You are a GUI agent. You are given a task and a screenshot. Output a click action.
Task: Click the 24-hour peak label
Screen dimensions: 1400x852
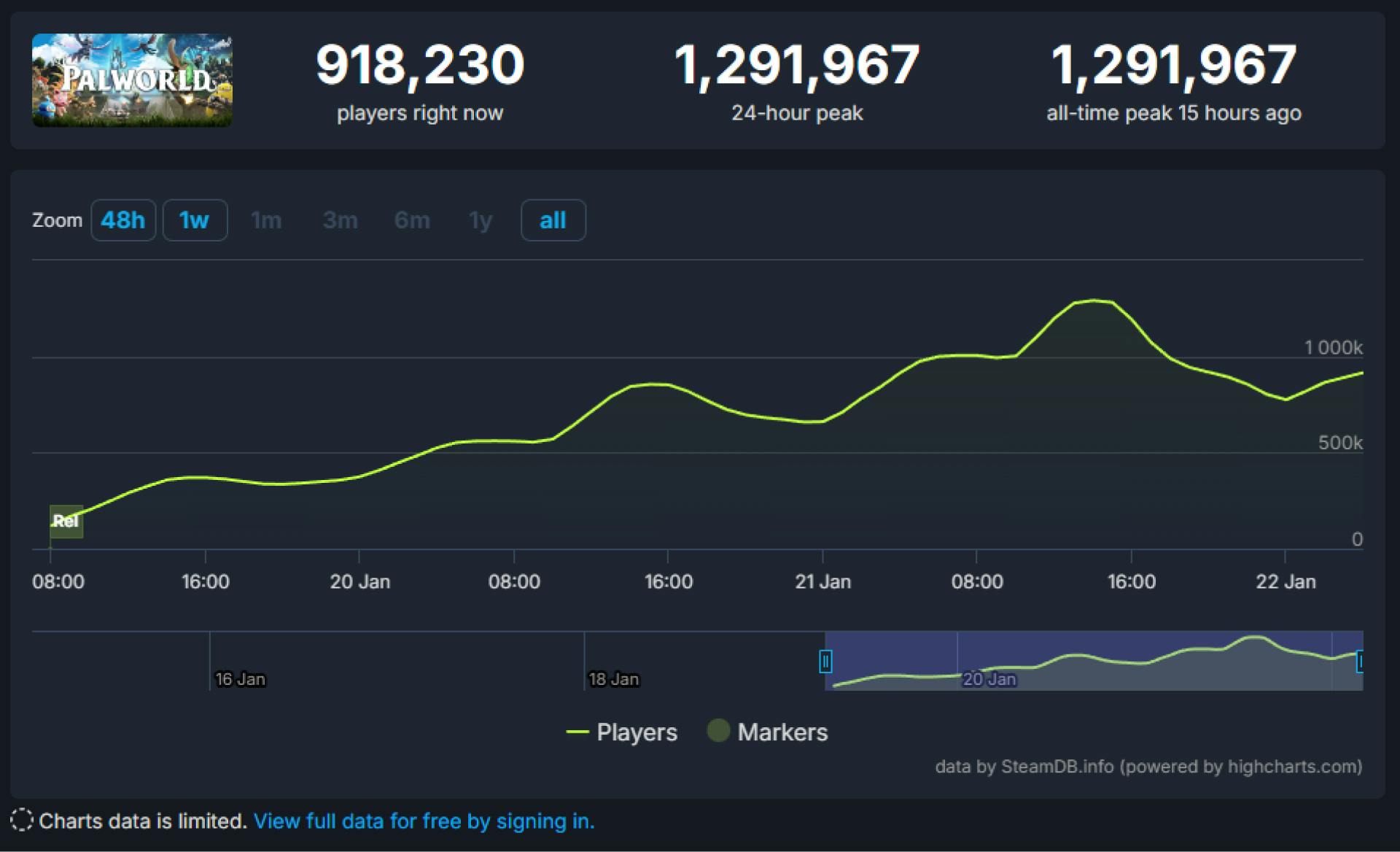[797, 113]
